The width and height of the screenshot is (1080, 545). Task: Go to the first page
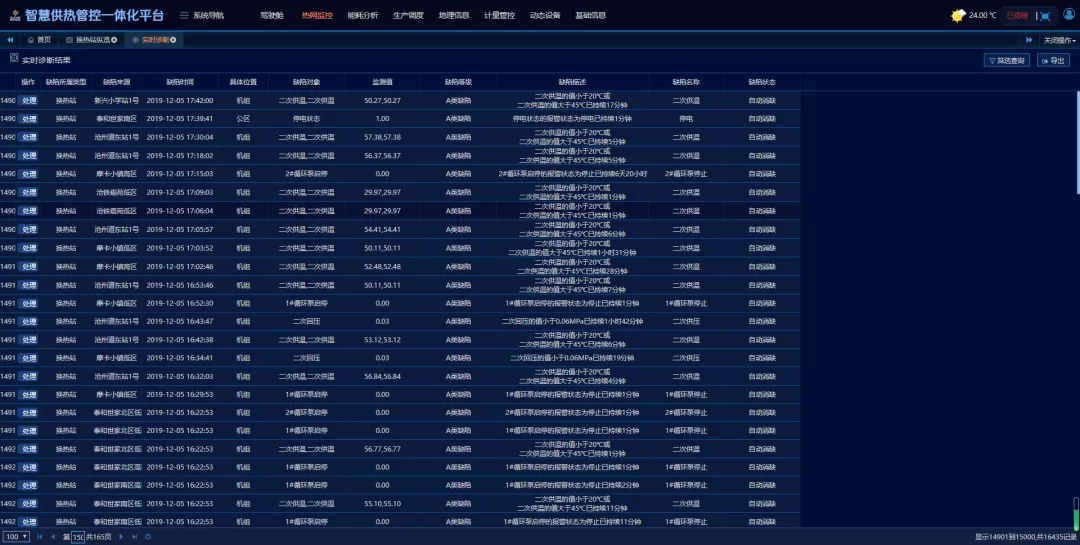coord(40,537)
